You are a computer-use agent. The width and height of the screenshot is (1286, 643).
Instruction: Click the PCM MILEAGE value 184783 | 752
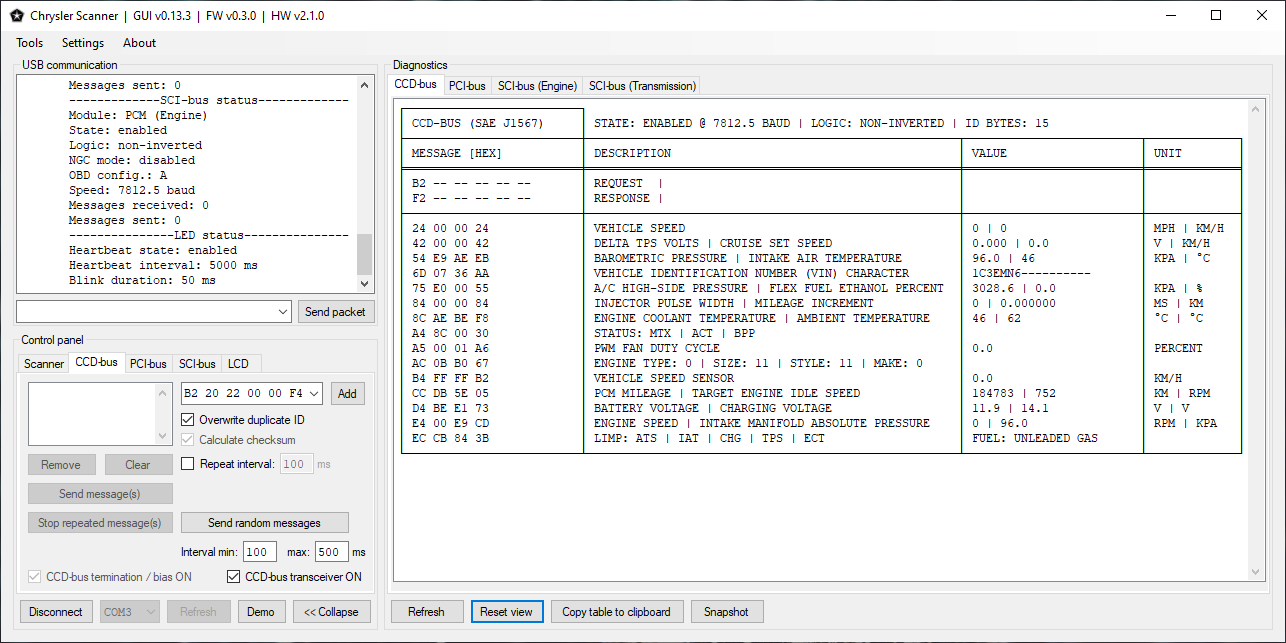1014,393
